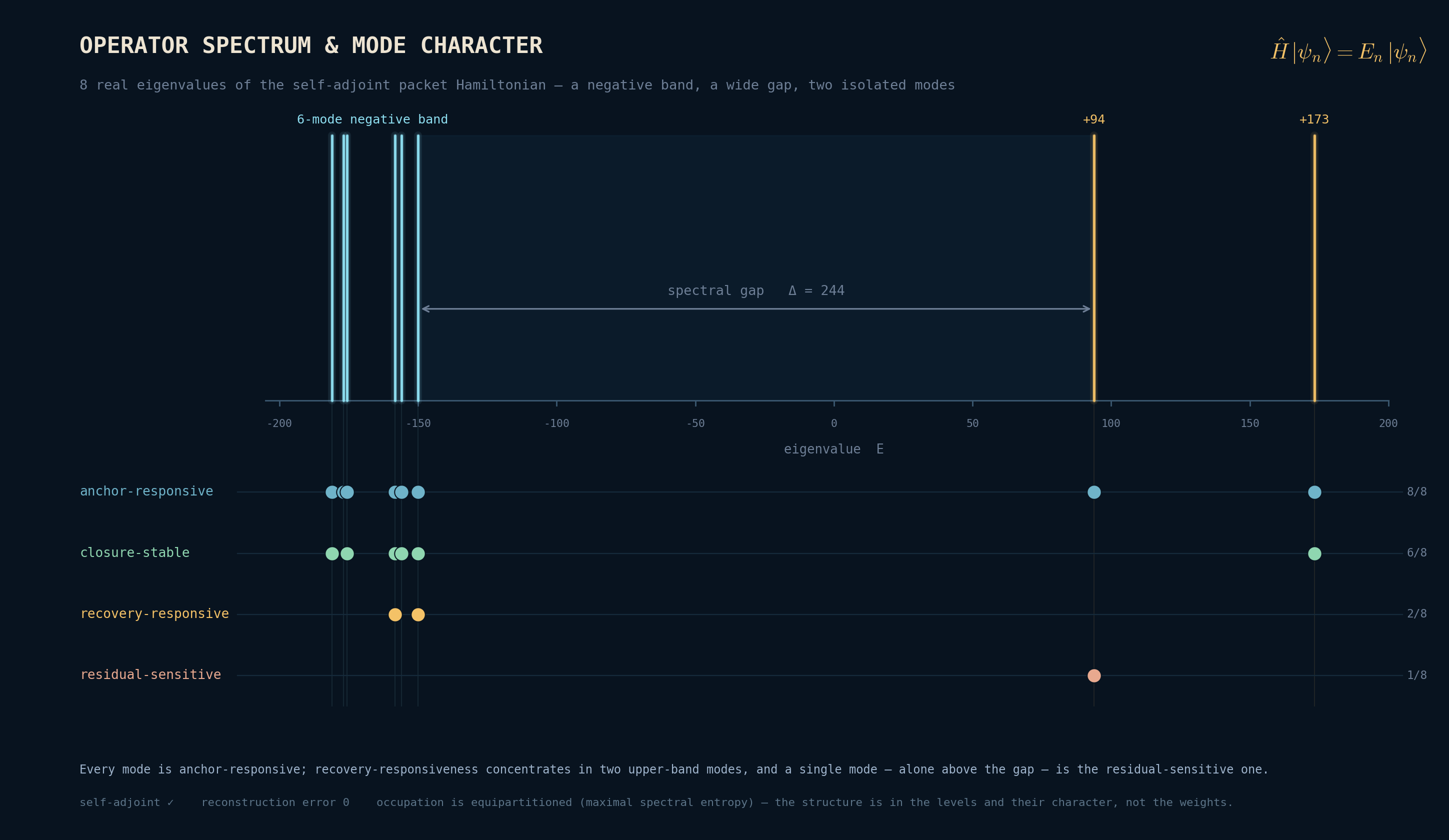Click the "spectral gap Δ = 244" annotation

[755, 290]
